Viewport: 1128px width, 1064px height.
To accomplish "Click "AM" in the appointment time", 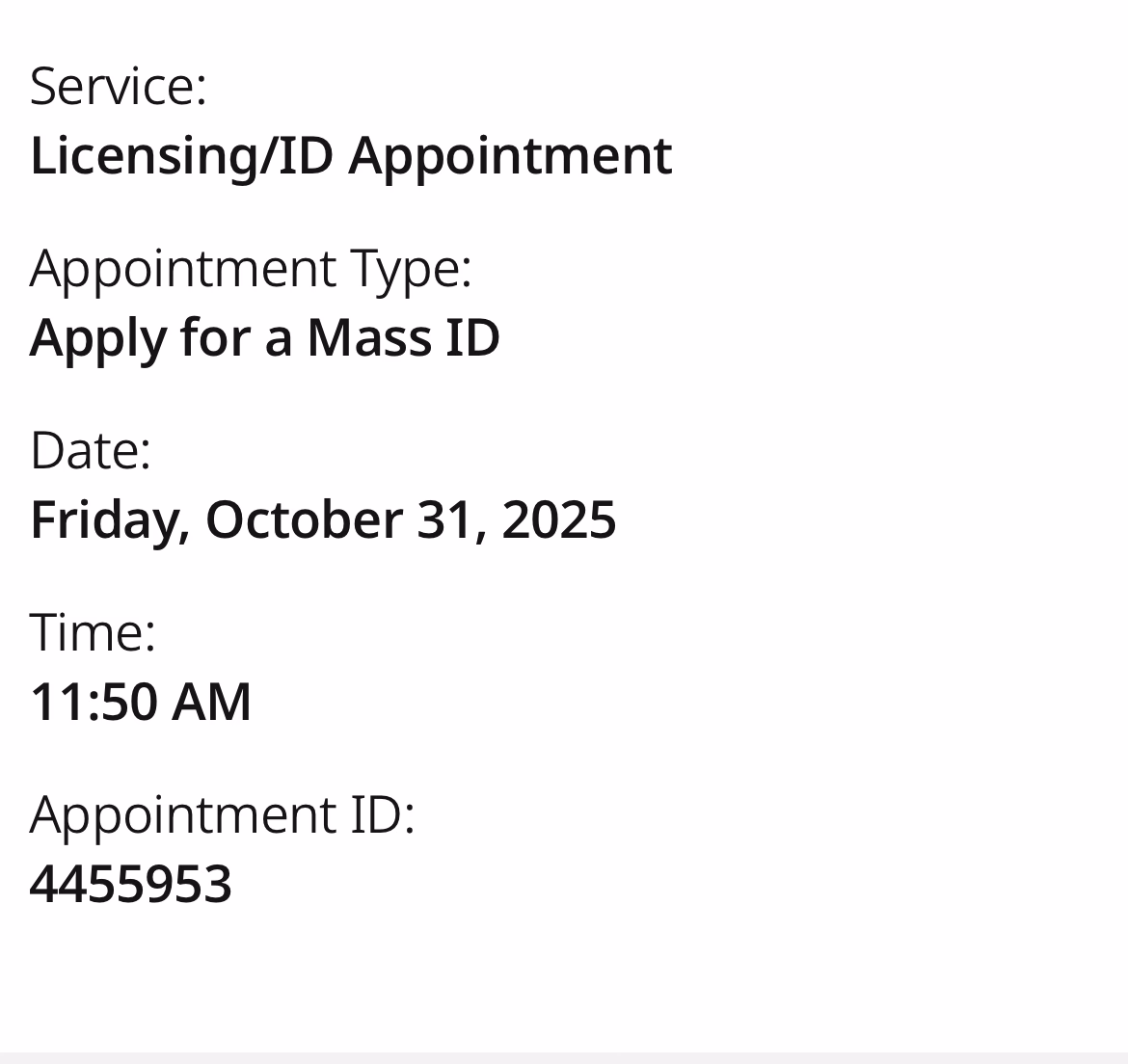I will [x=211, y=702].
